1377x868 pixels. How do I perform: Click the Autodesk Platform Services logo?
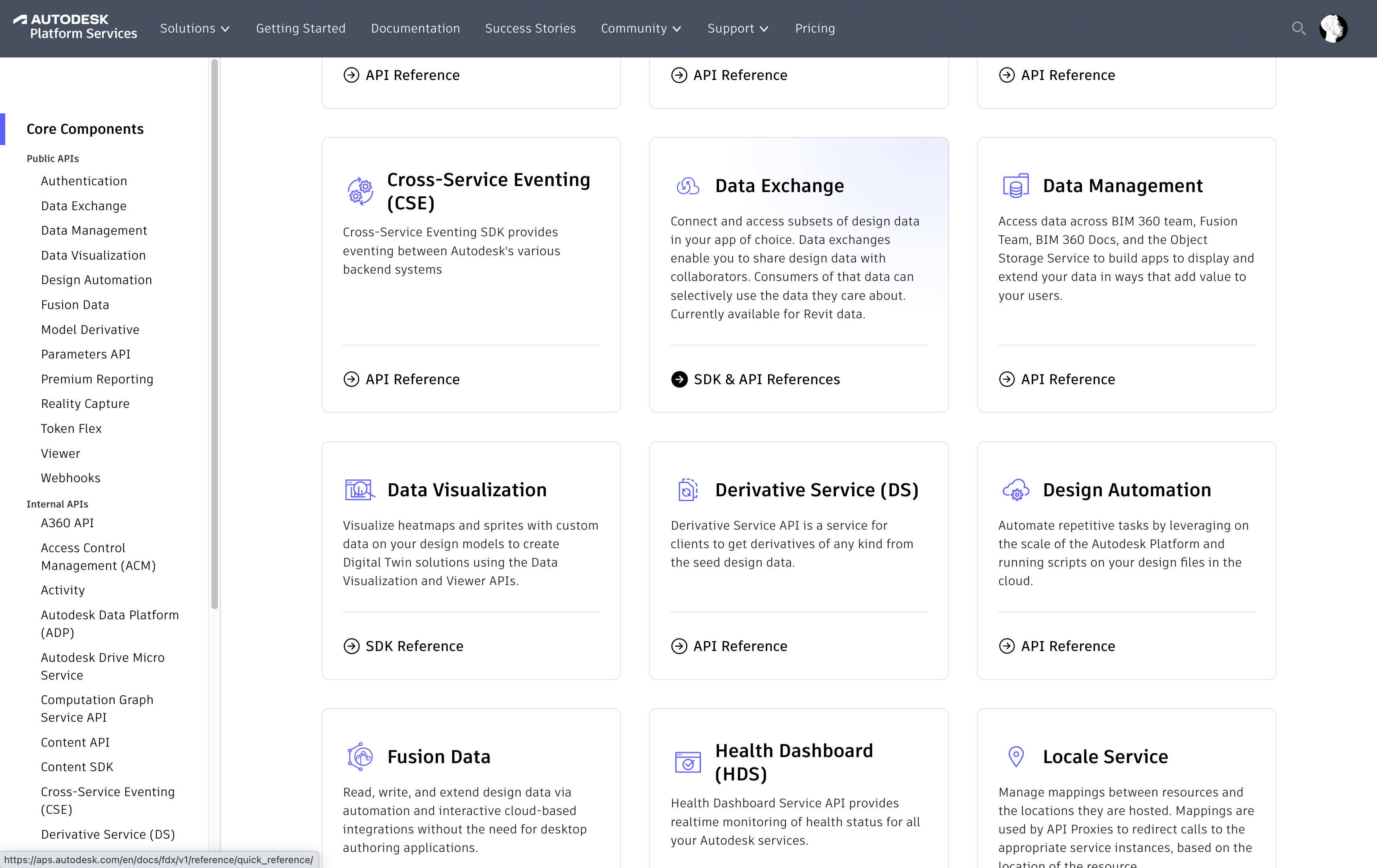tap(75, 27)
